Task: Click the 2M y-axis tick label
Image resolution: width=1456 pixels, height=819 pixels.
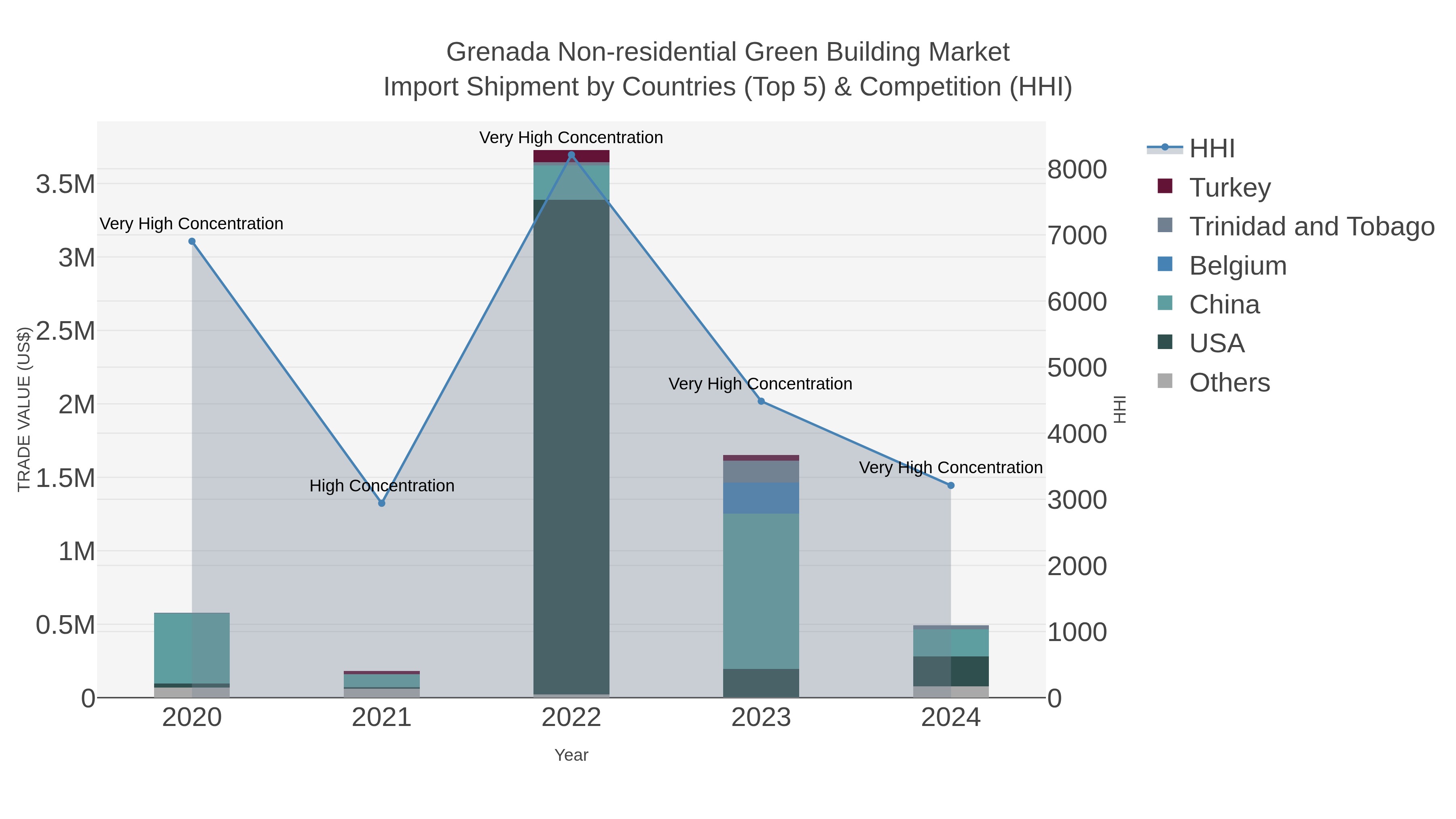Action: tap(77, 405)
